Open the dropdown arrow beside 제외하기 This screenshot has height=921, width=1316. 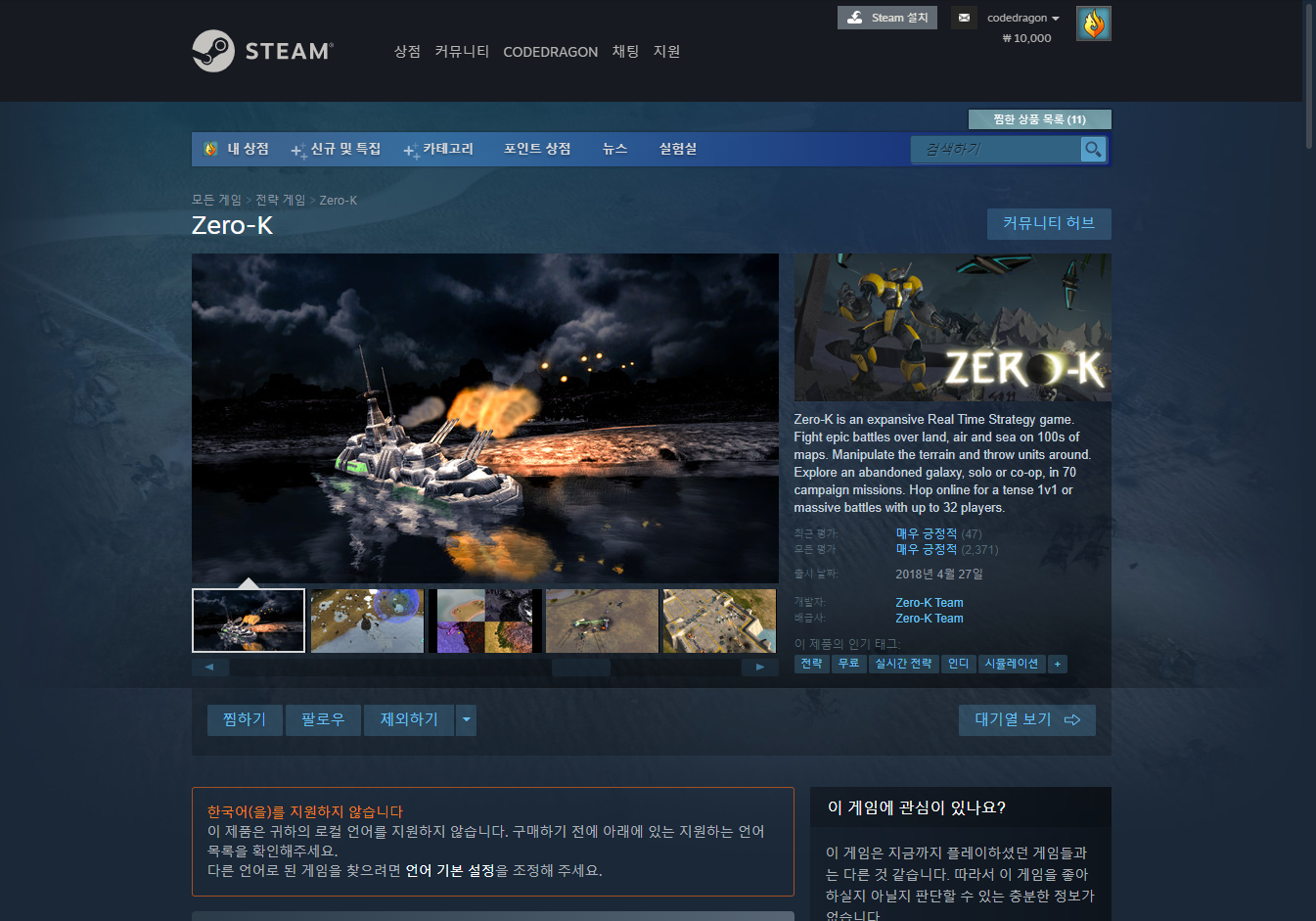coord(467,719)
